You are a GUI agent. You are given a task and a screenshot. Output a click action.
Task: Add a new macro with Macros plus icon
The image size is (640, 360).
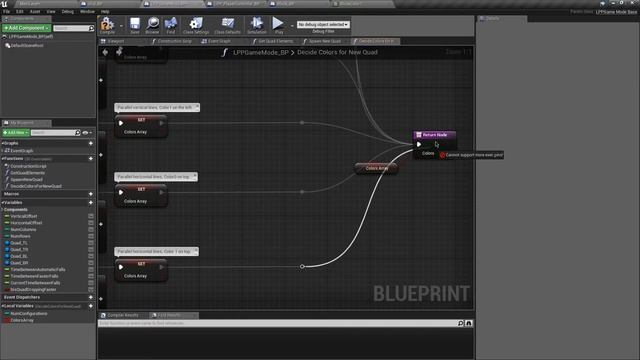[91, 194]
